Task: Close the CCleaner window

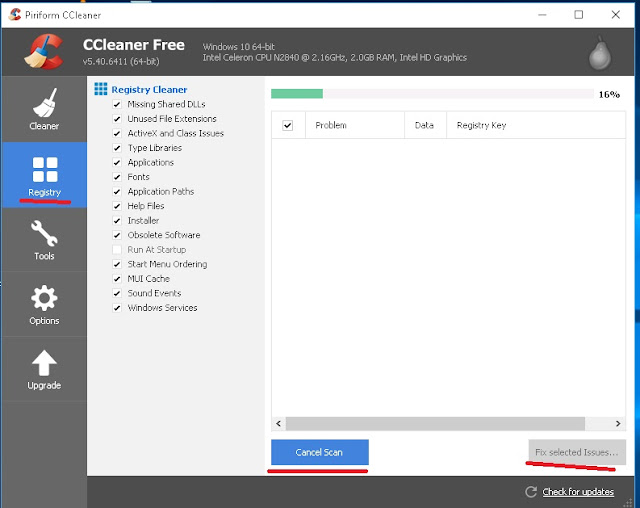Action: tap(616, 15)
